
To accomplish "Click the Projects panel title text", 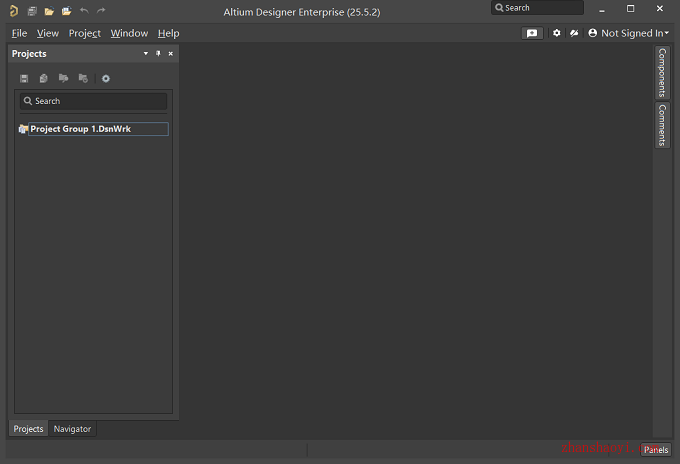I will 29,54.
